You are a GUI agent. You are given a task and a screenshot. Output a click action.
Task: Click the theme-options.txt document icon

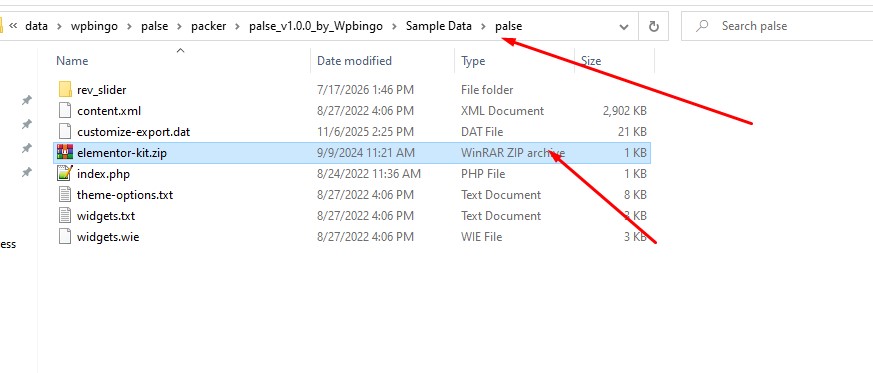click(x=65, y=195)
